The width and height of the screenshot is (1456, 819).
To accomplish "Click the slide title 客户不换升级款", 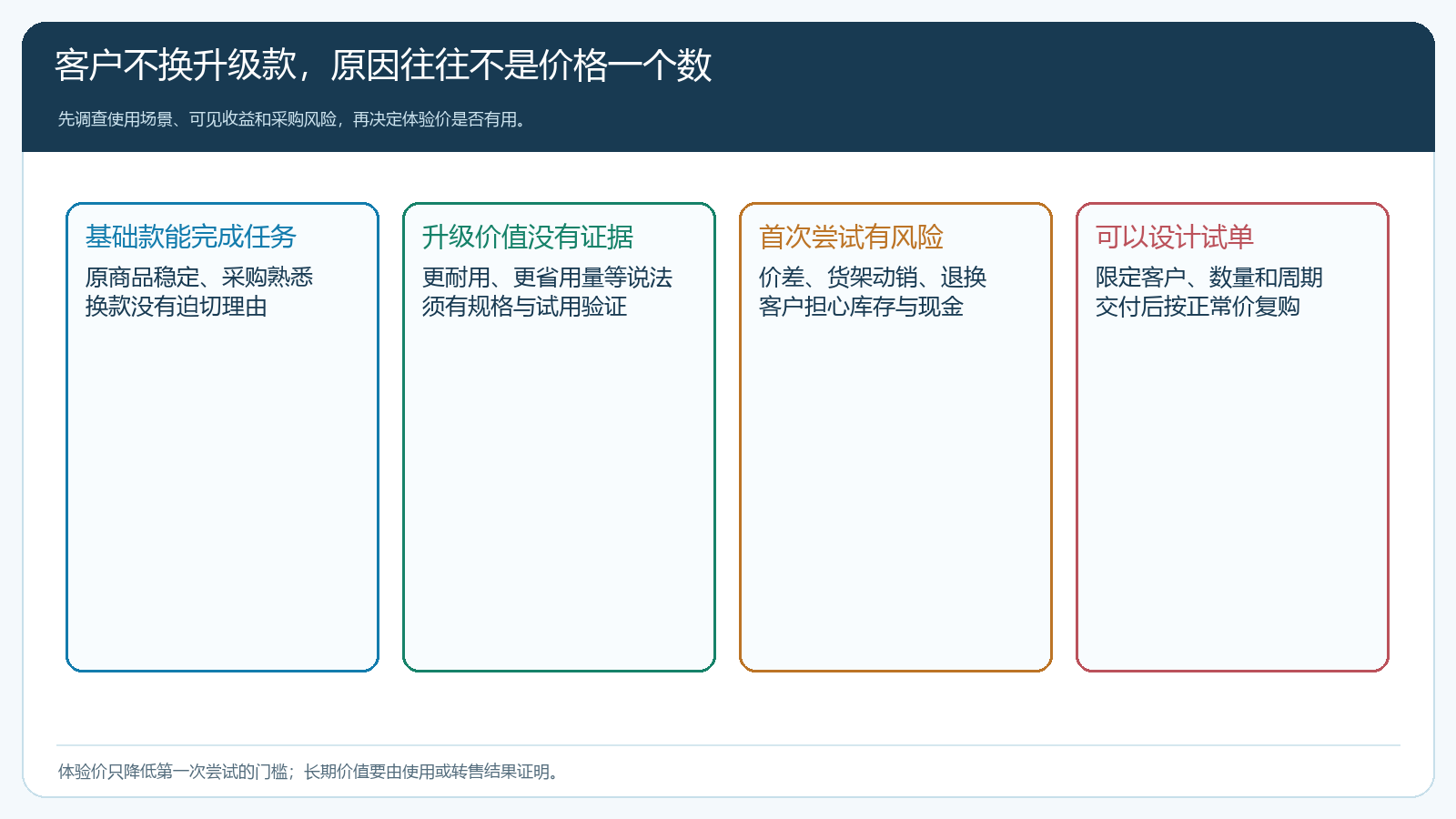I will click(383, 66).
